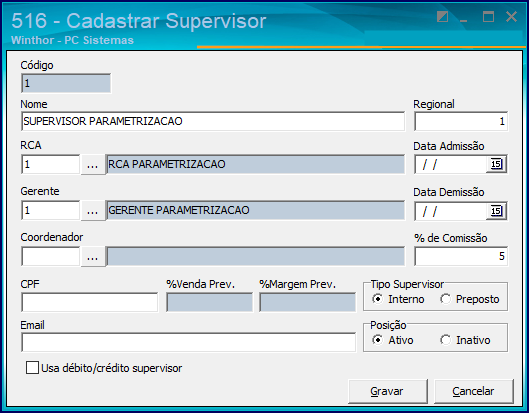Edit the % de Comissão field
Screen dimensions: 529x413
tap(461, 256)
